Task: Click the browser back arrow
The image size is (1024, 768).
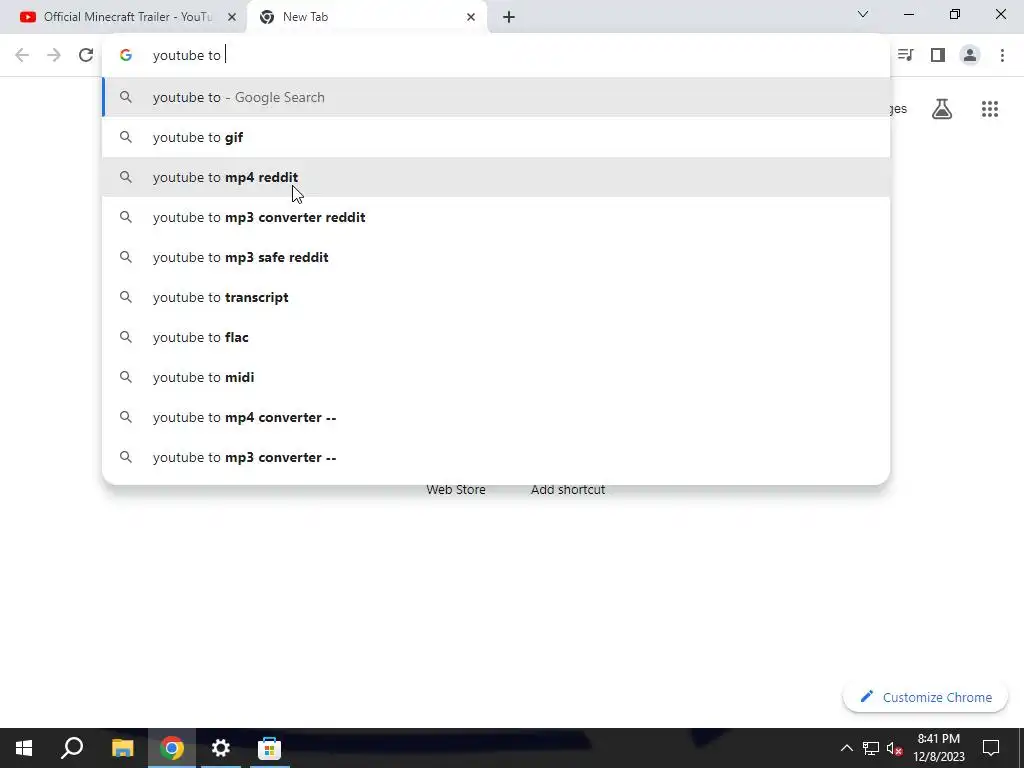Action: click(22, 55)
